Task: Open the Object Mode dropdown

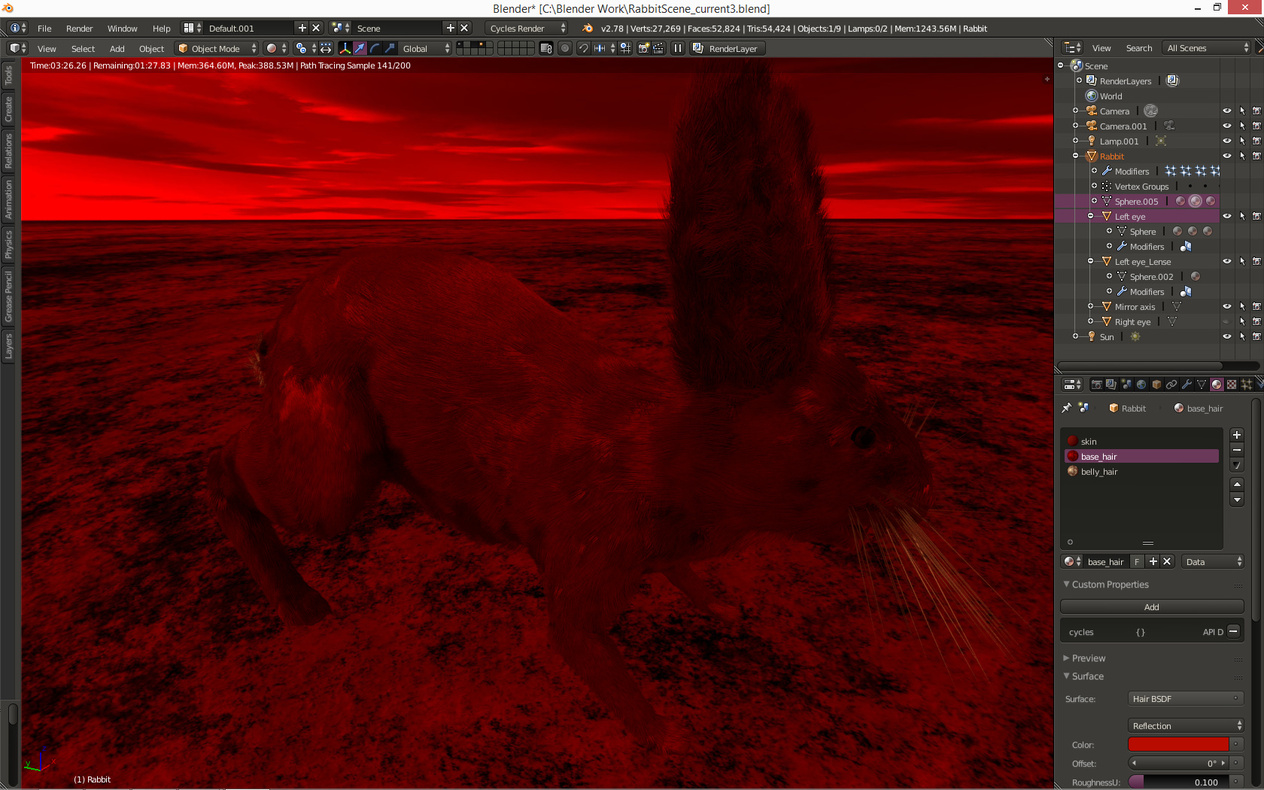Action: click(x=217, y=48)
